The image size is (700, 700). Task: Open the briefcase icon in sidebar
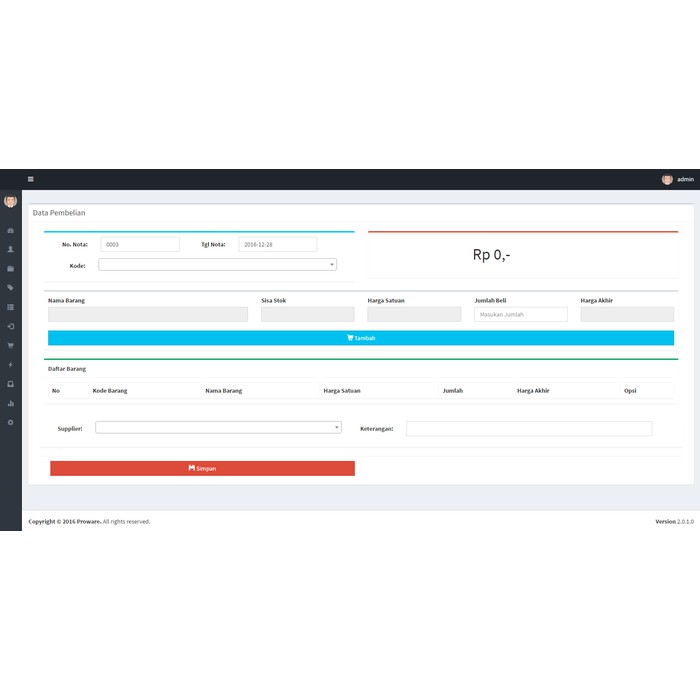11,269
